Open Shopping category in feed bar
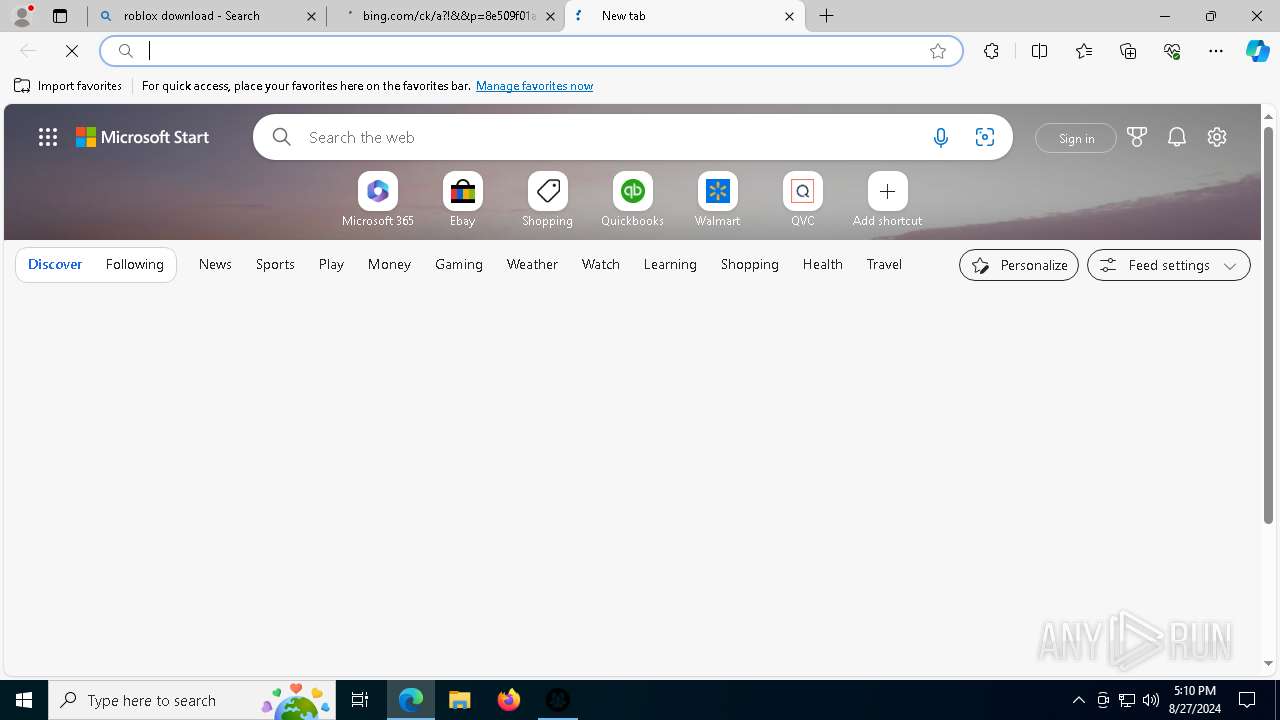 point(750,264)
